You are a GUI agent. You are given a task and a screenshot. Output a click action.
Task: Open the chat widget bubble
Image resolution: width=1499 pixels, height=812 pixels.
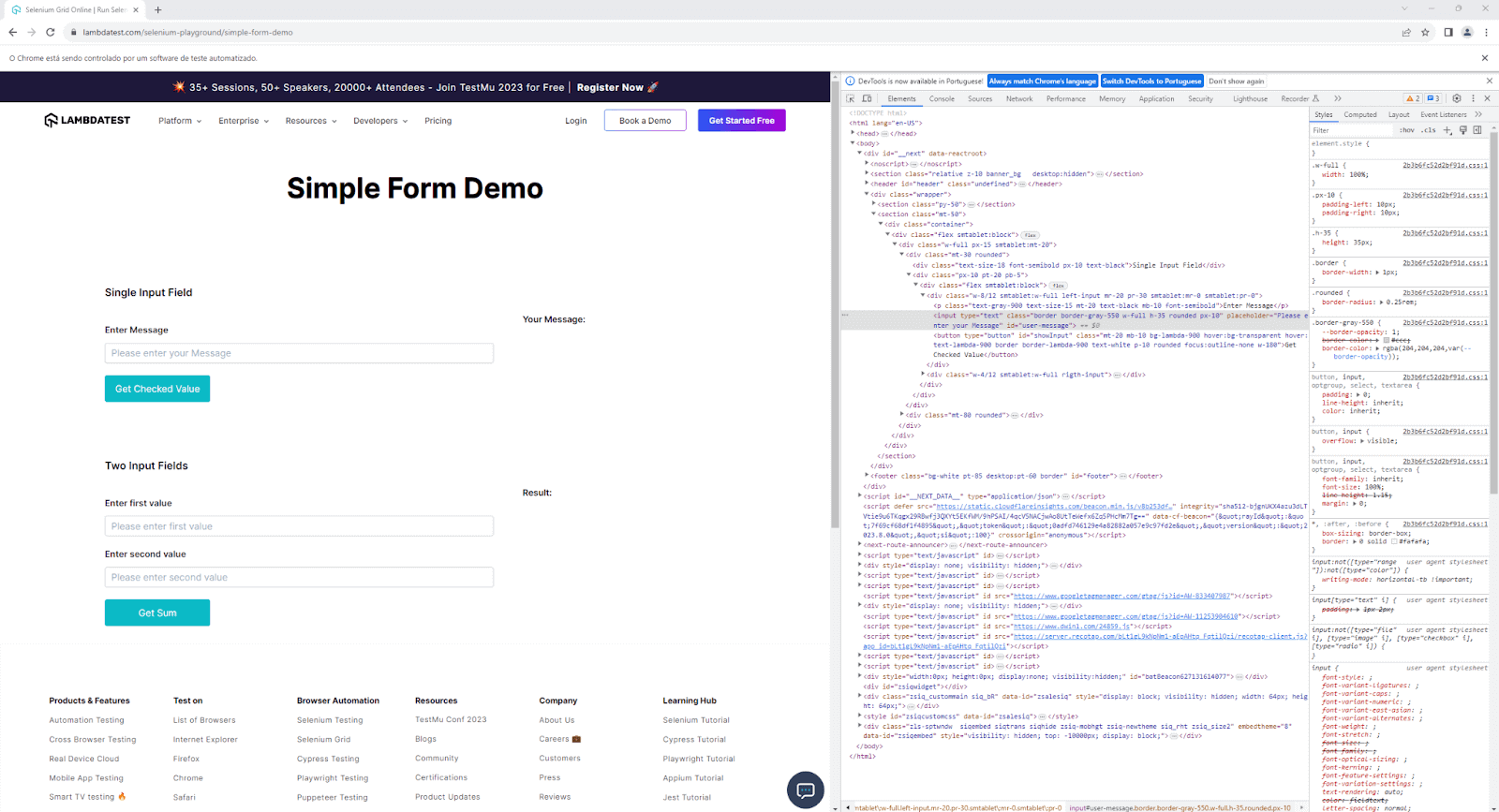pos(805,790)
